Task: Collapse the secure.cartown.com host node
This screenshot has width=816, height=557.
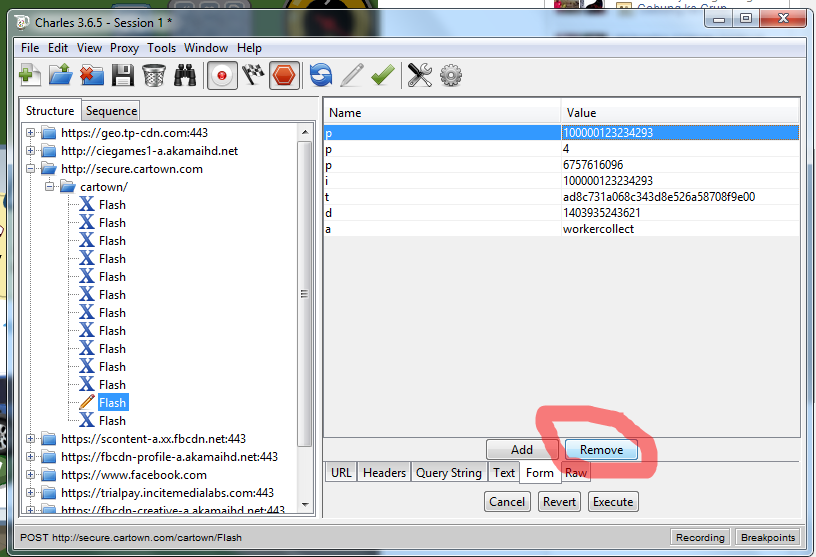Action: tap(31, 169)
